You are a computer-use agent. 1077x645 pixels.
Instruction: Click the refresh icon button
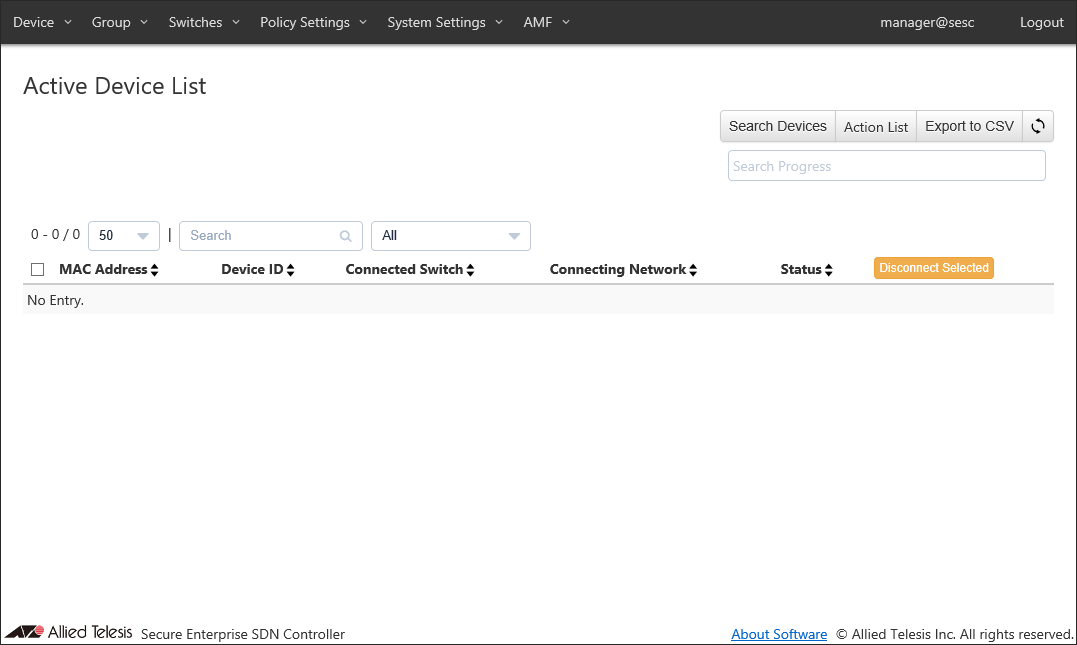click(x=1038, y=126)
